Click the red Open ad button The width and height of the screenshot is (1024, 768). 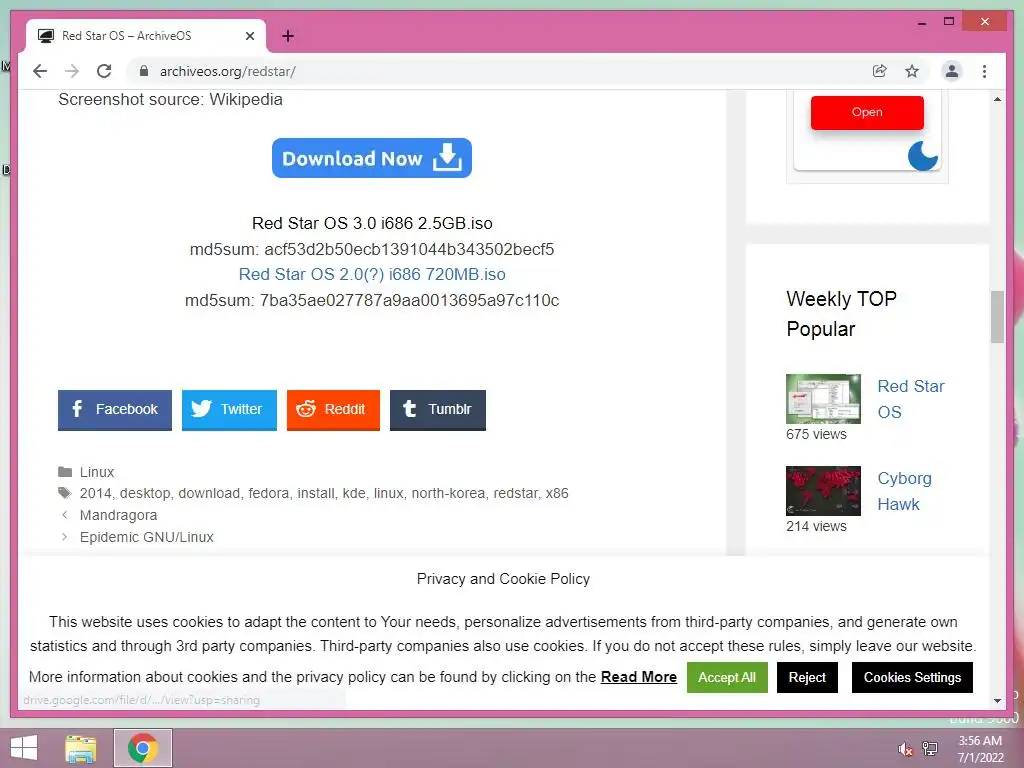tap(867, 112)
